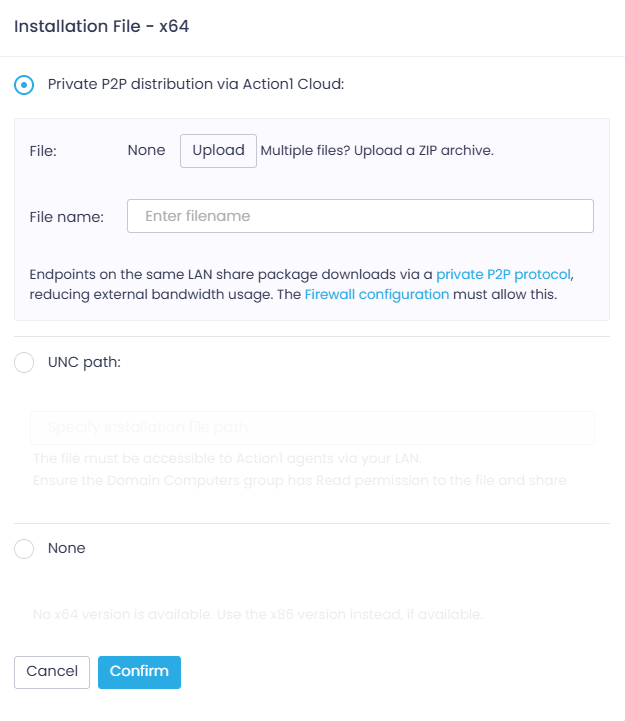Choose the UNC path radio button

pyautogui.click(x=25, y=363)
